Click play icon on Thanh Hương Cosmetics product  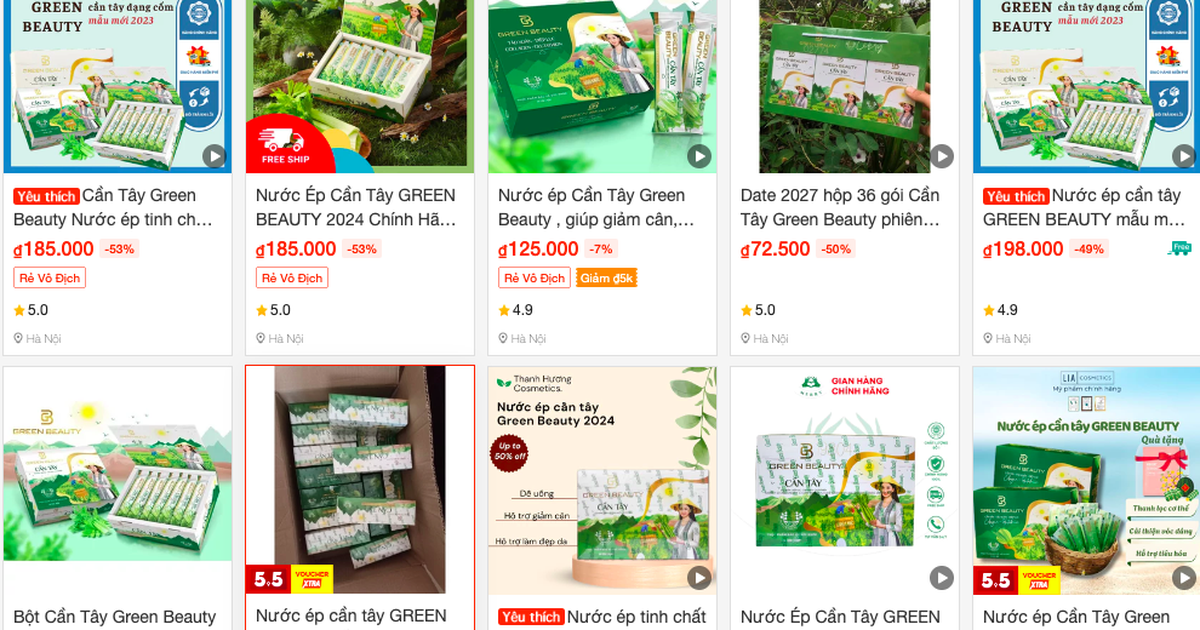pyautogui.click(x=699, y=577)
